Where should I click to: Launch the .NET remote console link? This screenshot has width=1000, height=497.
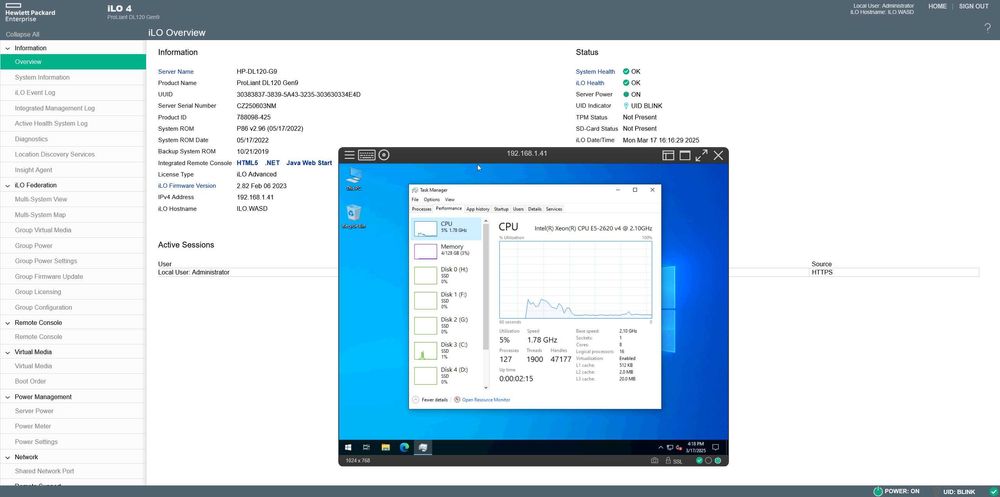pos(272,163)
